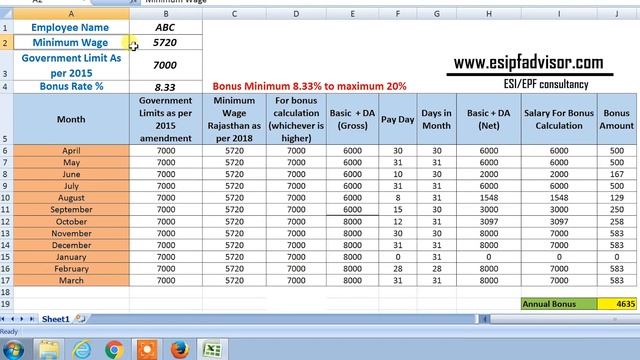The width and height of the screenshot is (640, 360).
Task: Select the 8.33 bonus rate cell
Action: pos(166,87)
